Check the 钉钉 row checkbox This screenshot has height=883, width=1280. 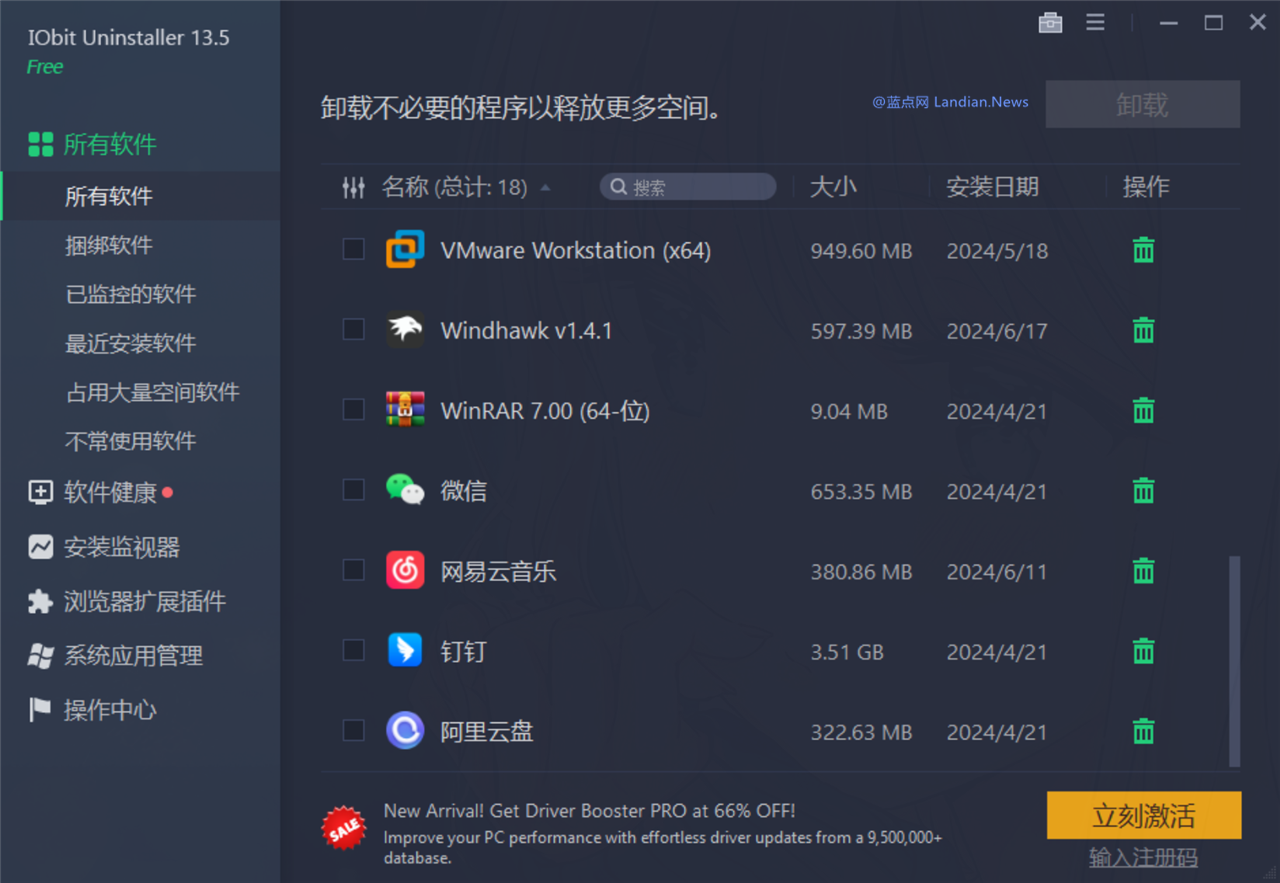click(354, 650)
